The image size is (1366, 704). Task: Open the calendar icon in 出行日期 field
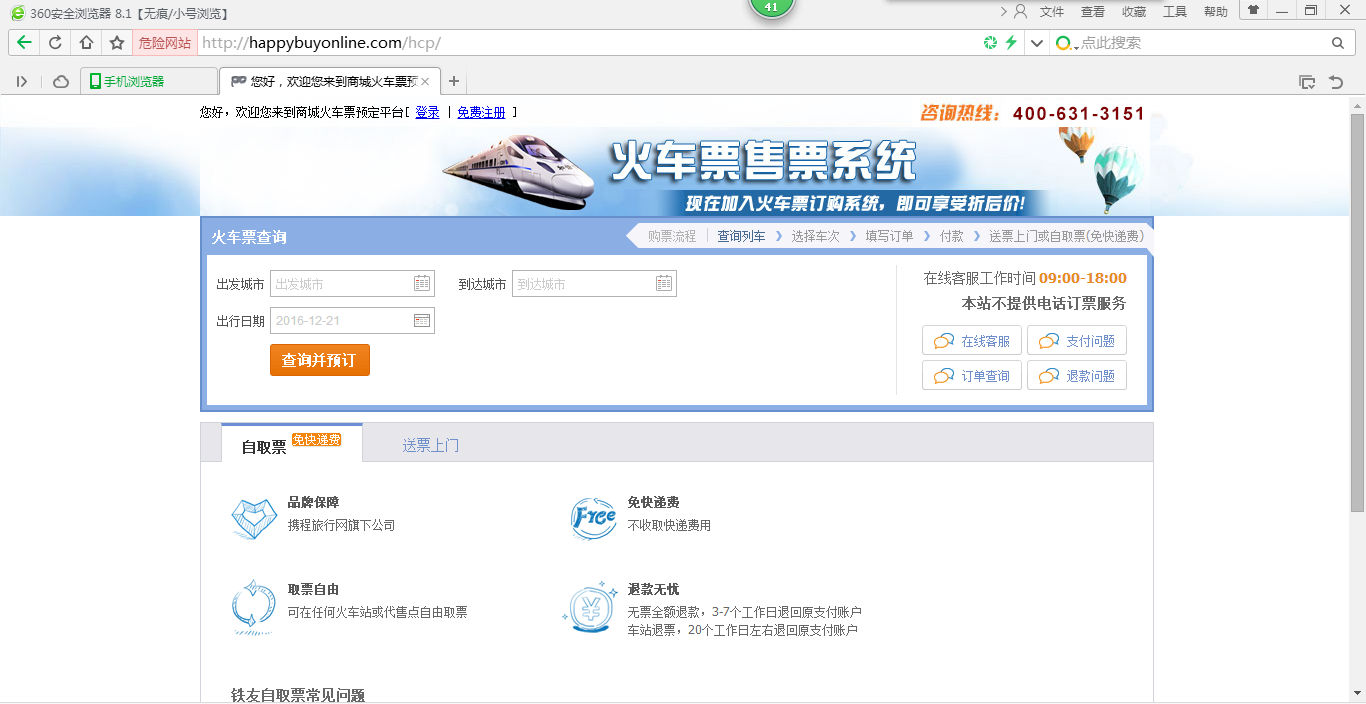(422, 321)
